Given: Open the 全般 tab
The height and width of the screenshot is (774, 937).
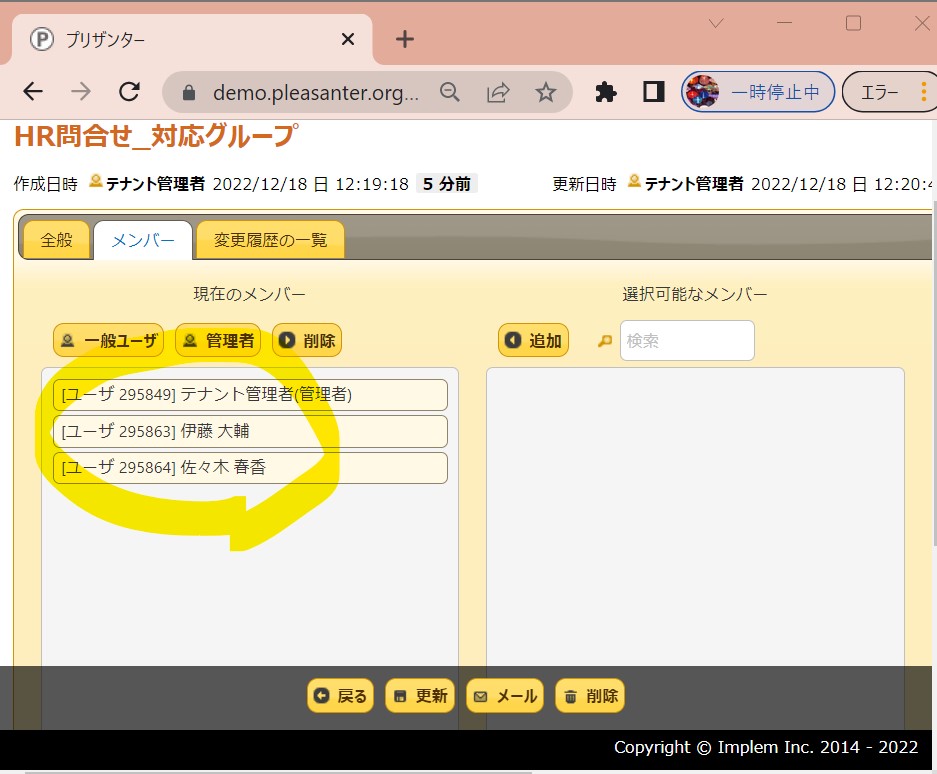Looking at the screenshot, I should click(56, 240).
